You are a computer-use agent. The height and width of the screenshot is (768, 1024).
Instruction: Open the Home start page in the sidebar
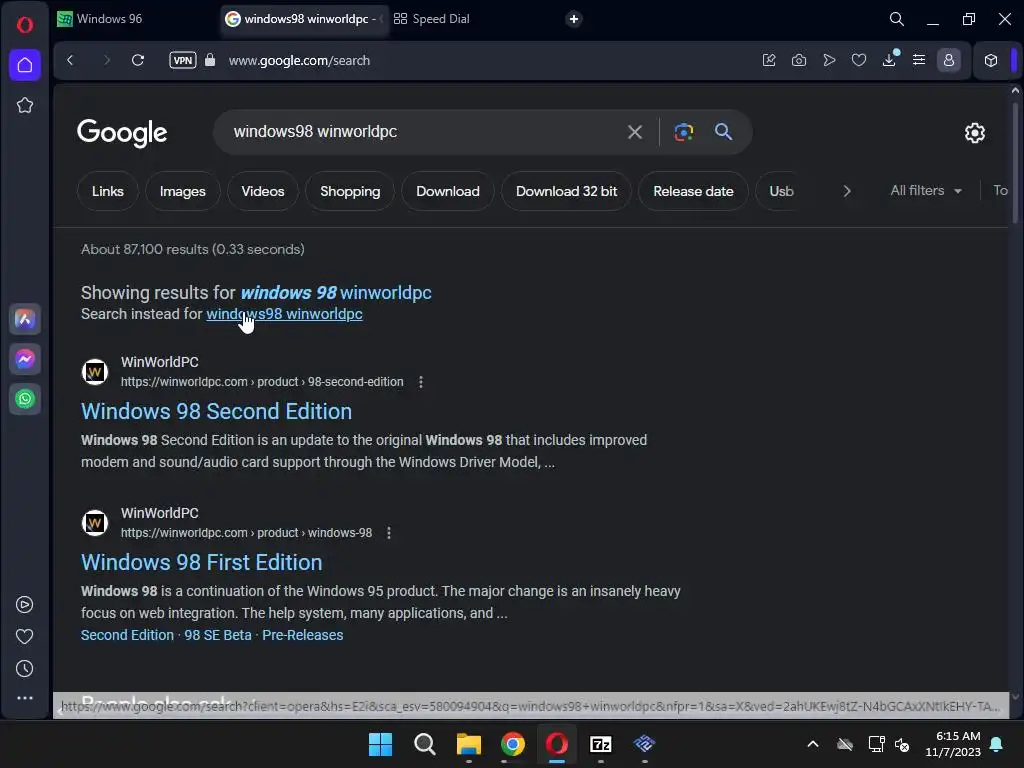point(25,65)
